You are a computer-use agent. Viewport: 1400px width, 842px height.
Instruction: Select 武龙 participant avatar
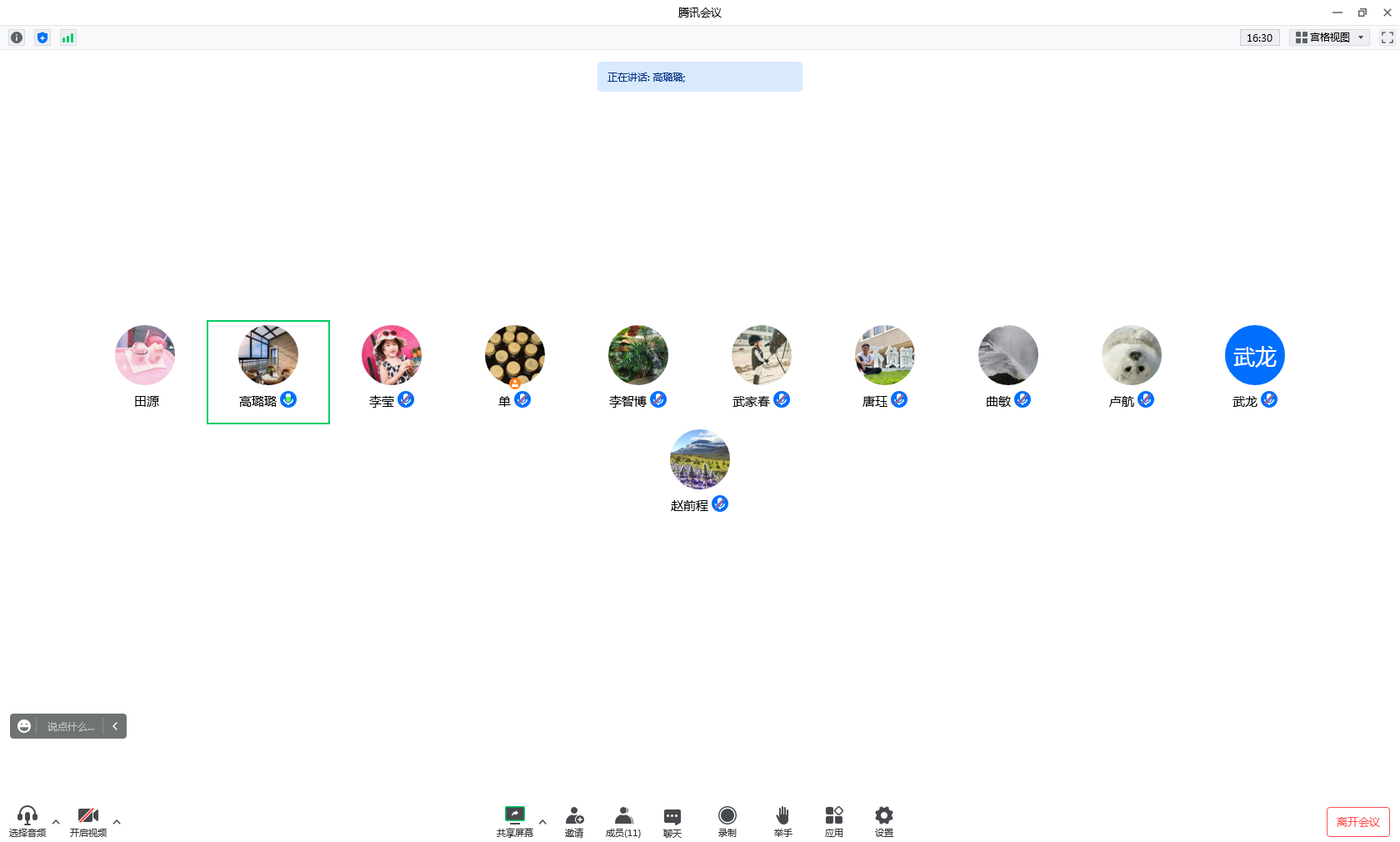(x=1255, y=355)
